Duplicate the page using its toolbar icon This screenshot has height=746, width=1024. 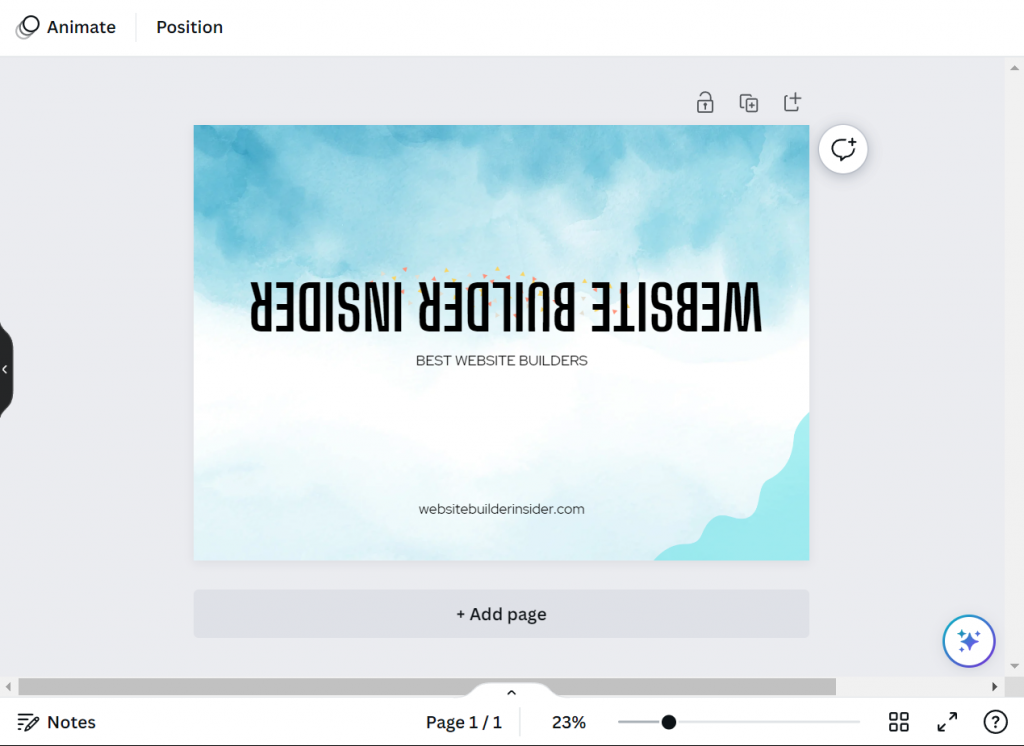(x=748, y=102)
